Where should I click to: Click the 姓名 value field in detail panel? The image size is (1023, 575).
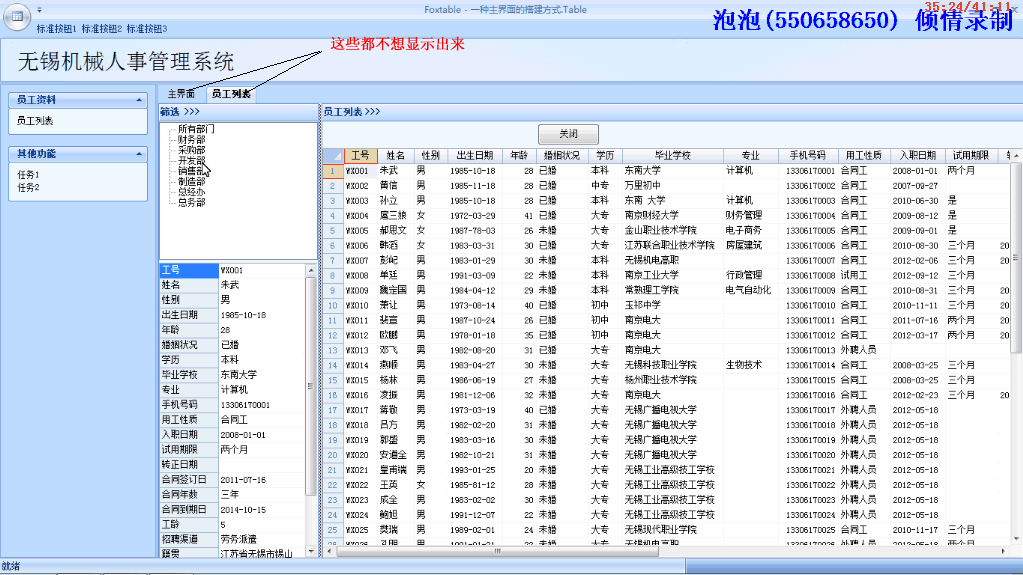260,285
